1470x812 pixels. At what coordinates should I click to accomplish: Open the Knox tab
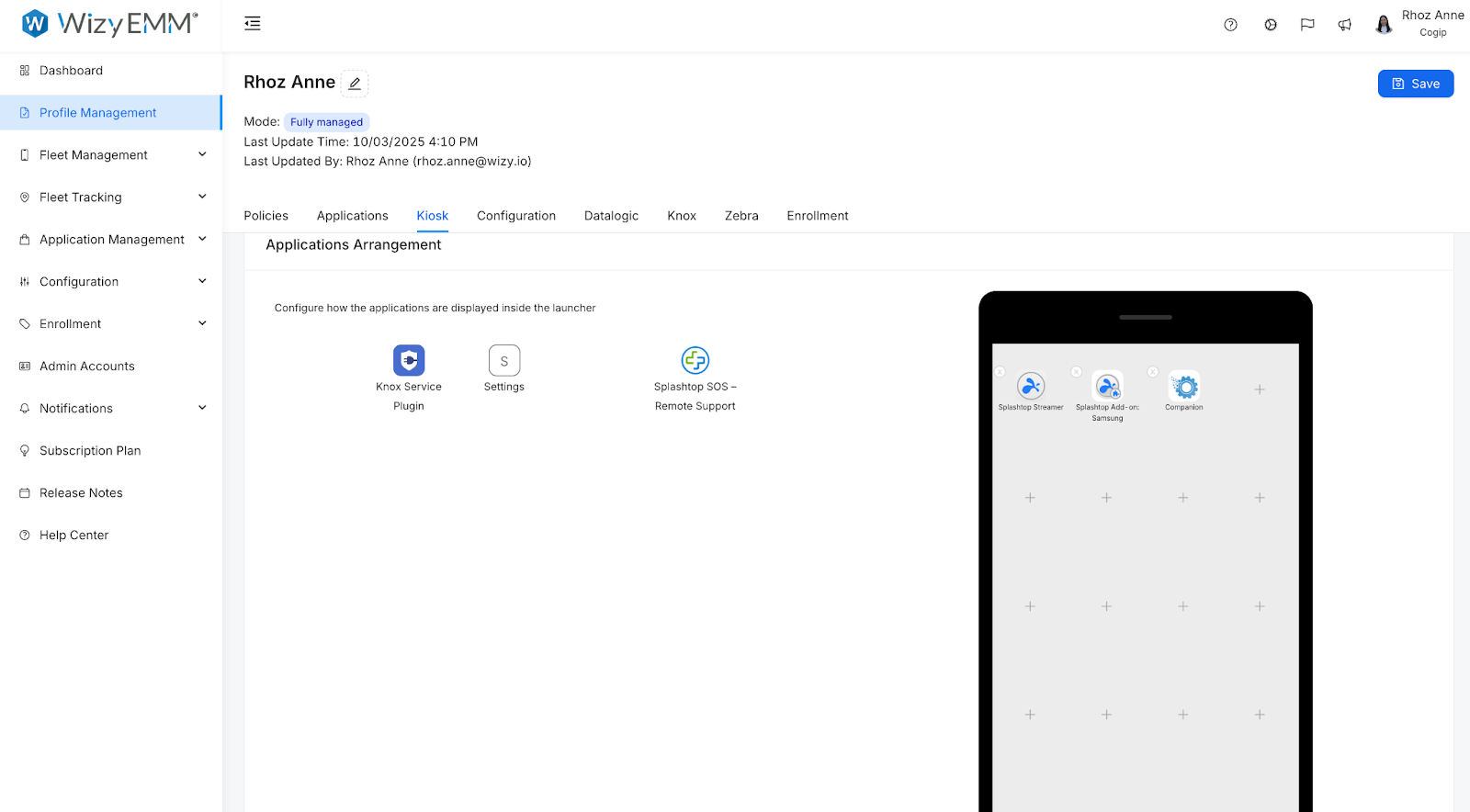pos(682,216)
